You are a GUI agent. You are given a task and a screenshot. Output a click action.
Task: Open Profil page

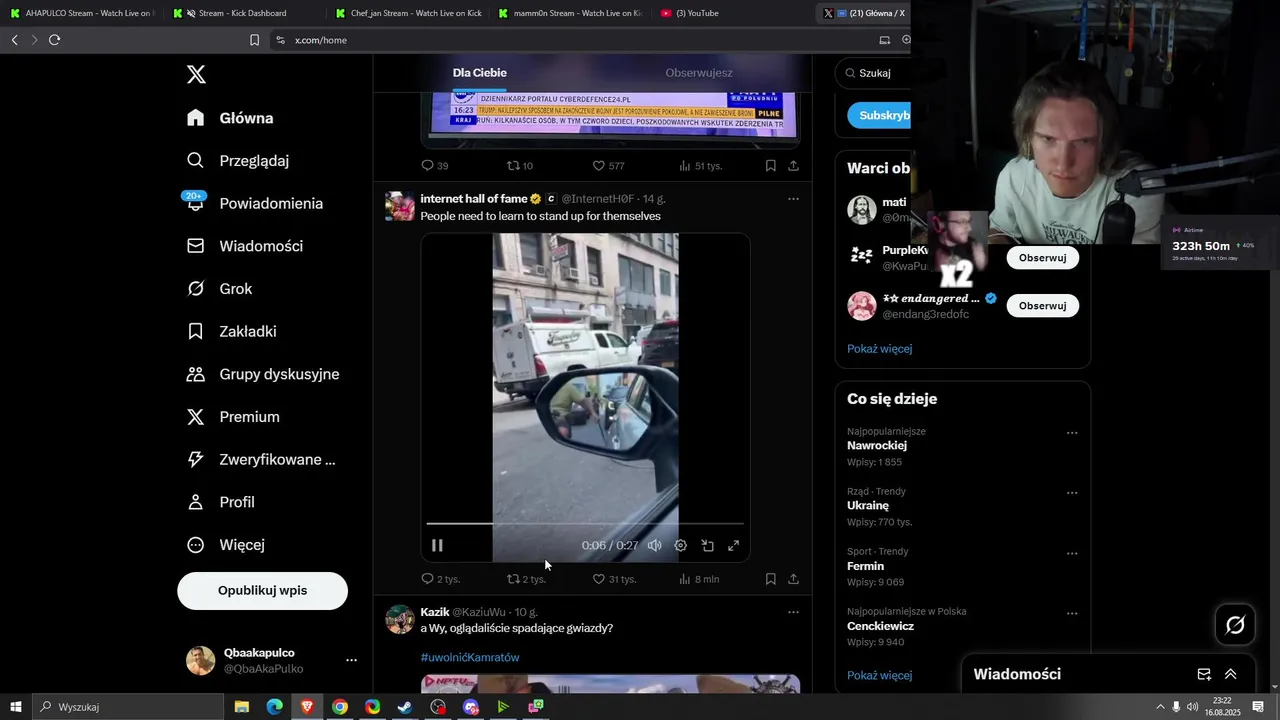pyautogui.click(x=221, y=502)
